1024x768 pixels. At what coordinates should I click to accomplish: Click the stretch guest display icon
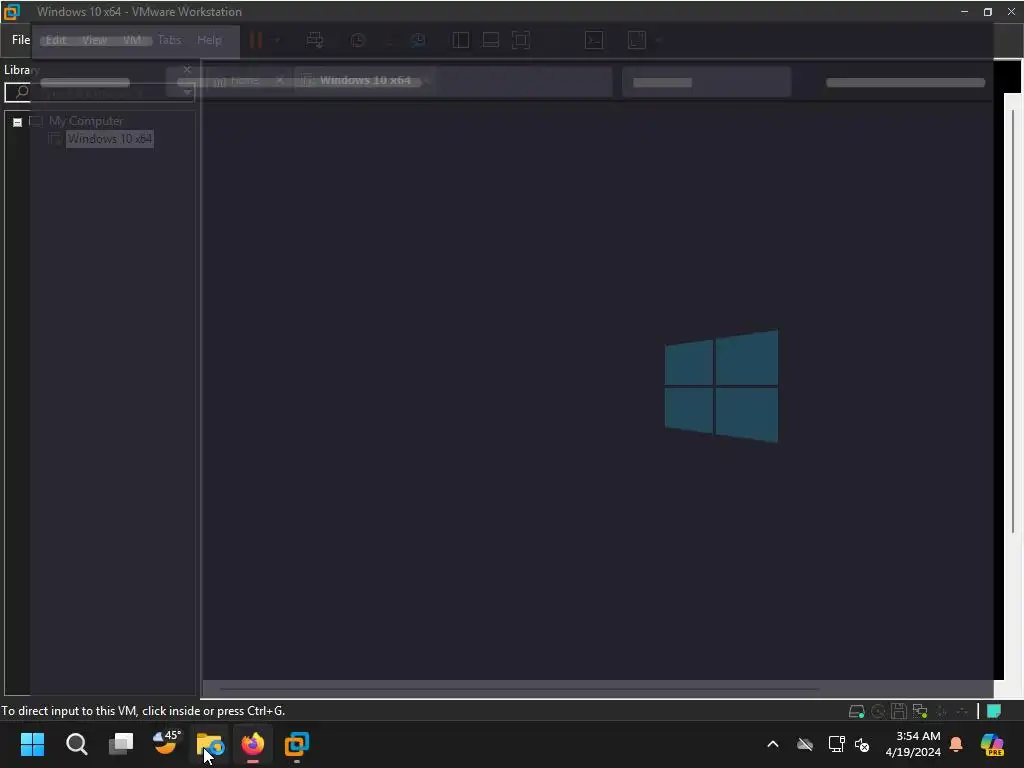(637, 40)
